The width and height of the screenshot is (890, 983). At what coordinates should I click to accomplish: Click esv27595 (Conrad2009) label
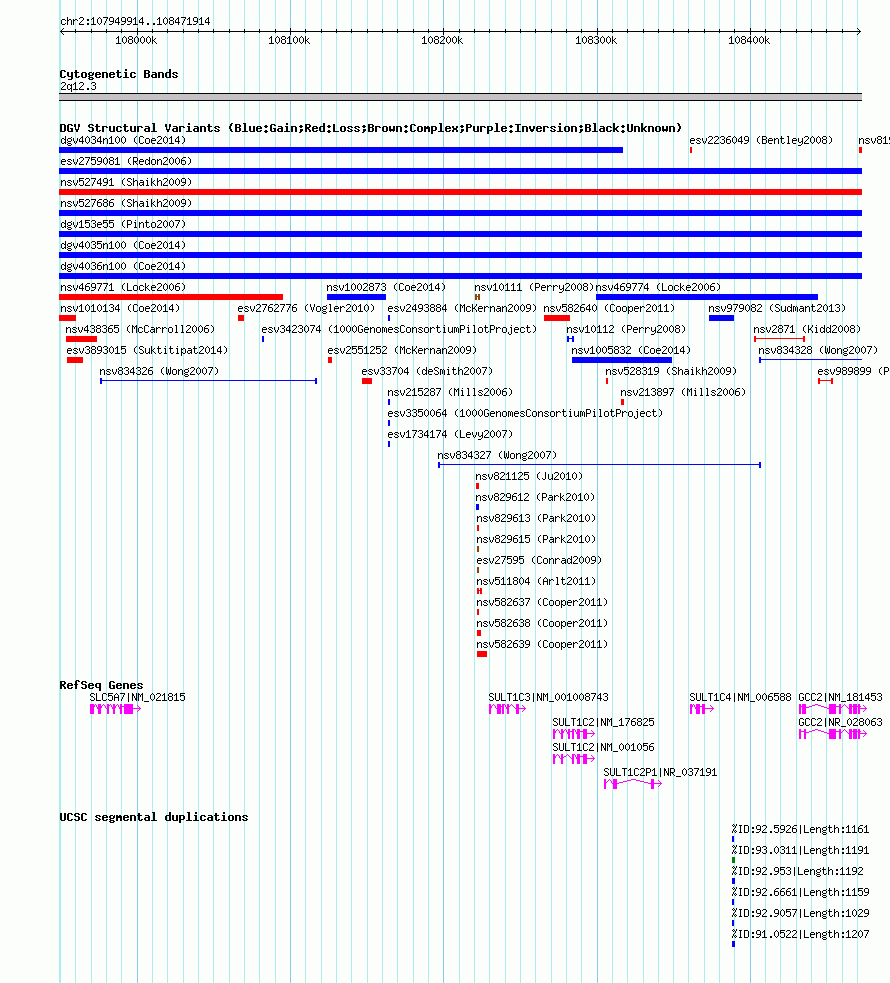click(x=539, y=560)
